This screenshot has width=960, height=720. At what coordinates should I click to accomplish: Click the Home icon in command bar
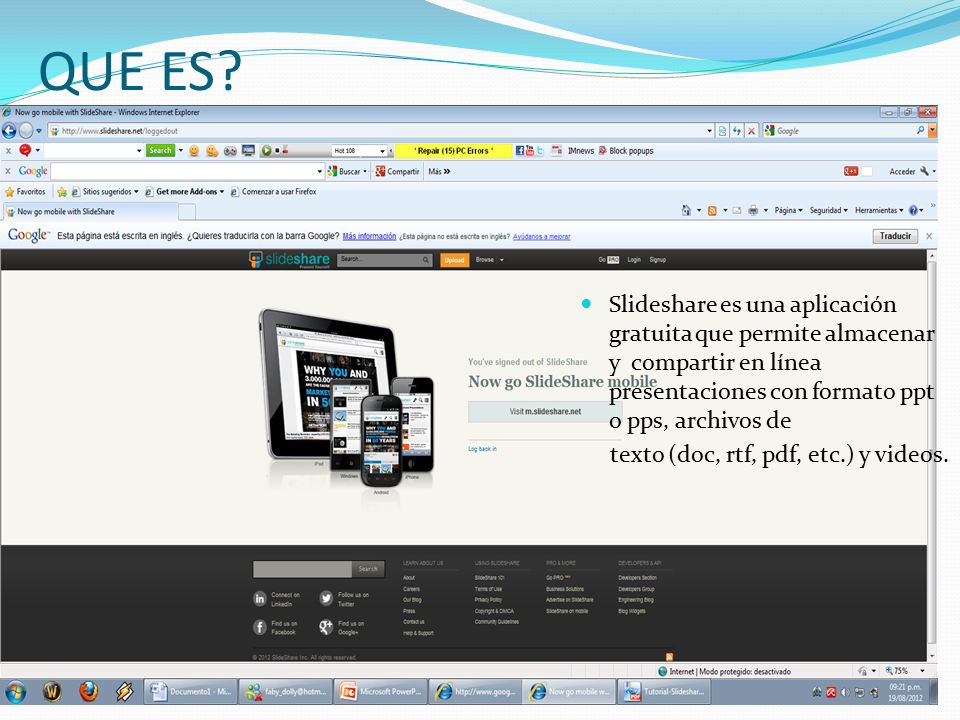686,210
